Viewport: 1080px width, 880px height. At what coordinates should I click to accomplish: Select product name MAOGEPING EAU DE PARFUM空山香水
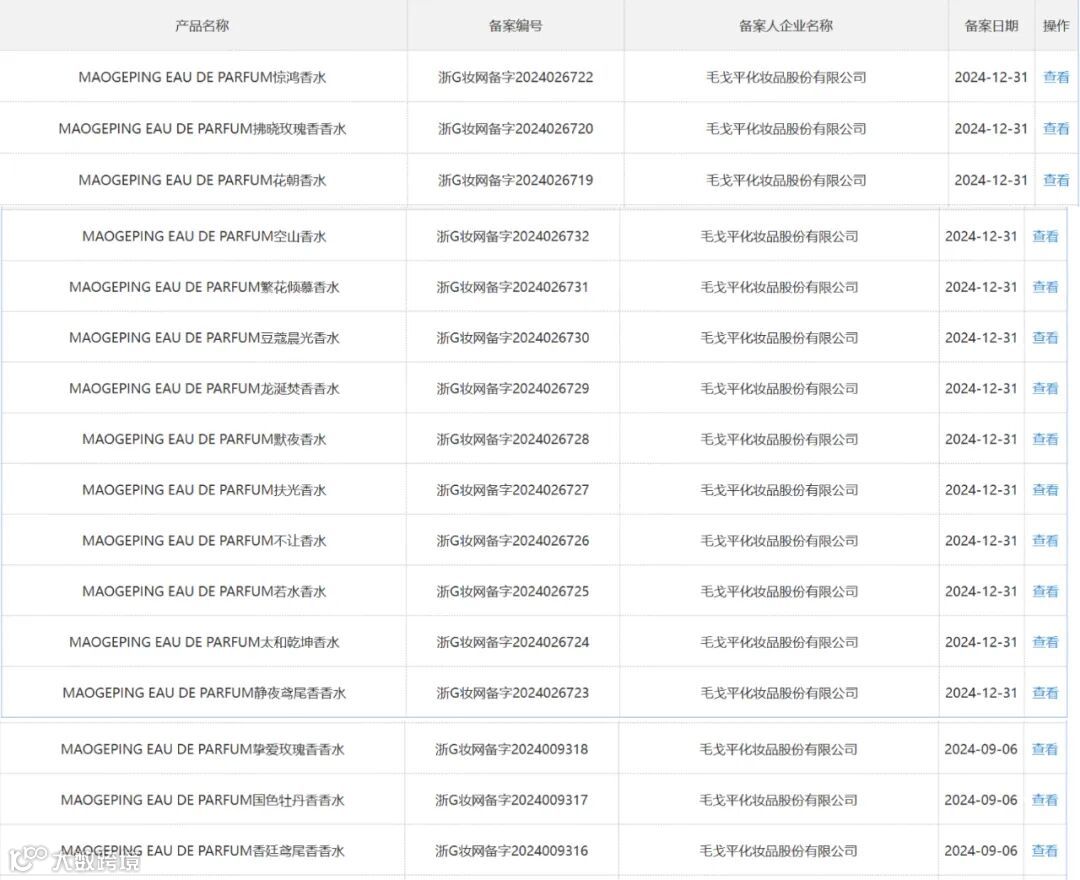click(204, 236)
